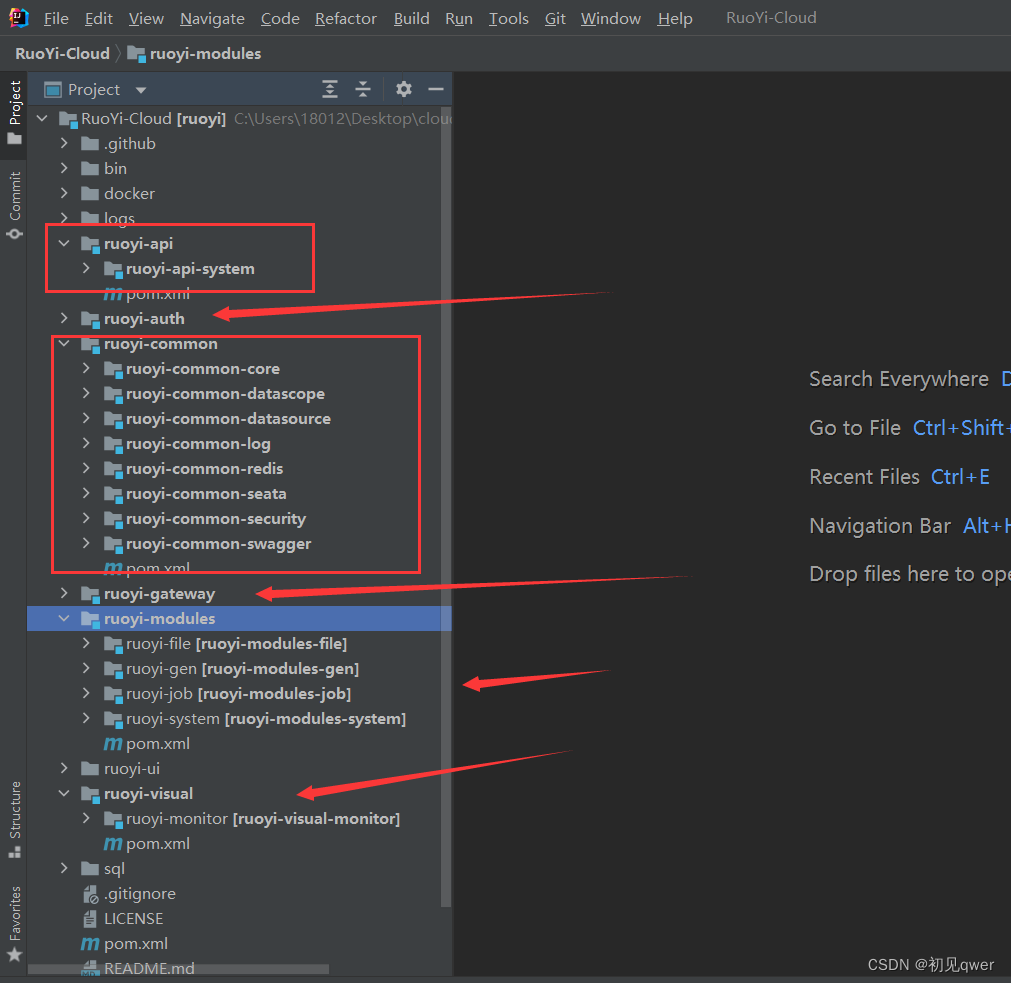Expand the .github folder
1011x983 pixels.
click(64, 143)
